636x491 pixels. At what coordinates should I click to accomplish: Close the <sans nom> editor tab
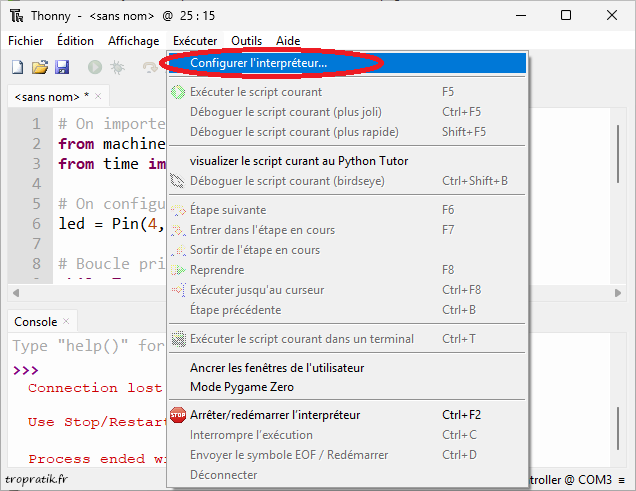click(99, 96)
